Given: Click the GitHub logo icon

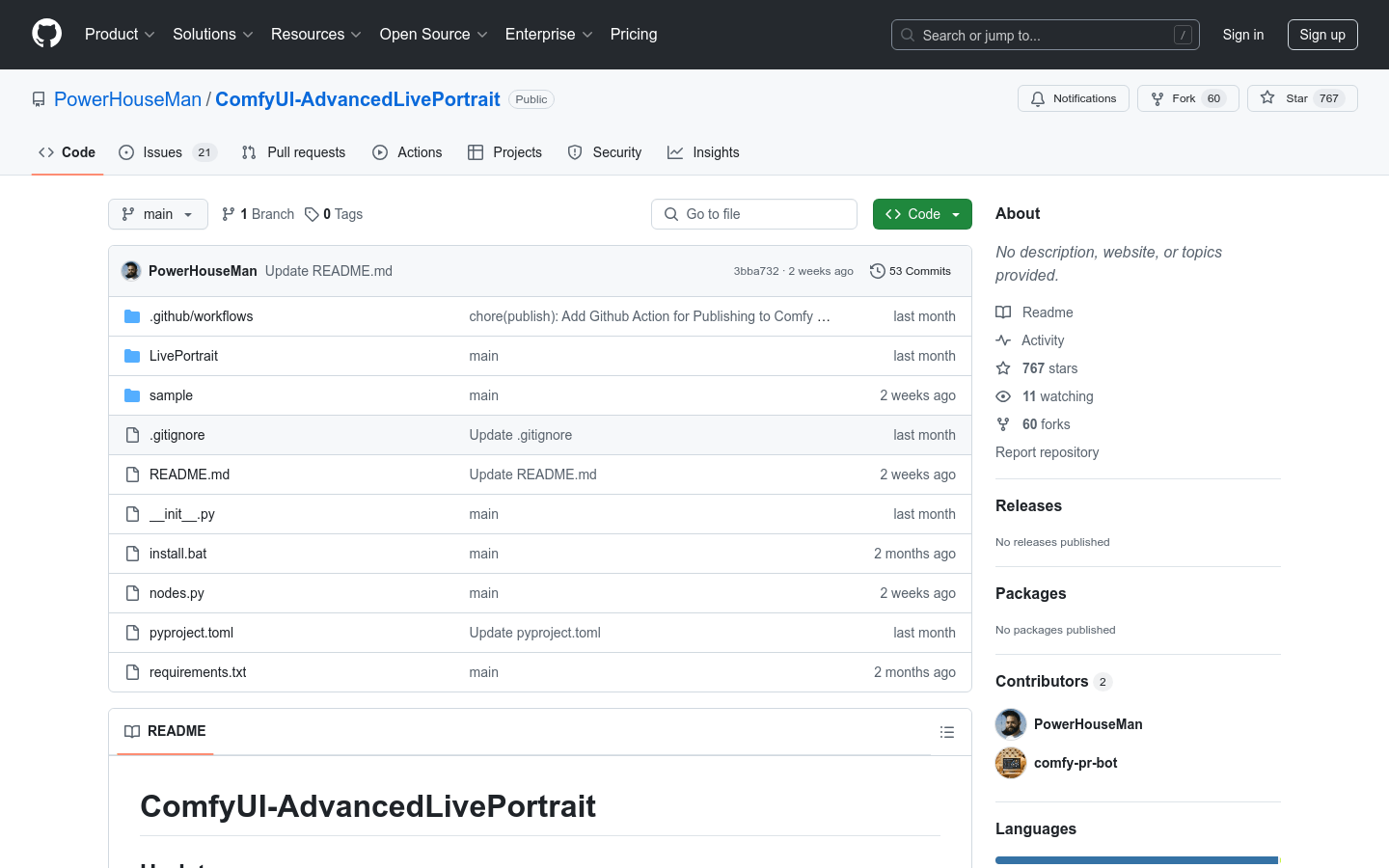Looking at the screenshot, I should click(47, 34).
